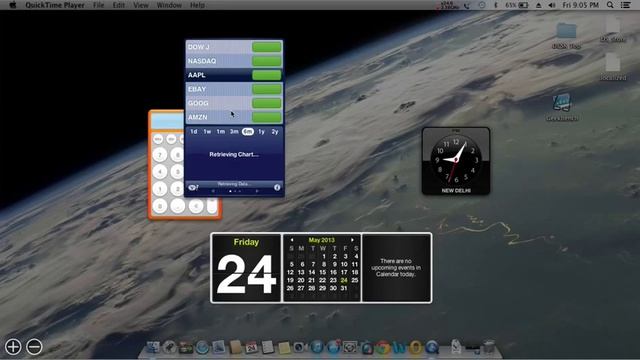Toggle the green change button for AAPL
This screenshot has height=360, width=640.
click(x=267, y=75)
